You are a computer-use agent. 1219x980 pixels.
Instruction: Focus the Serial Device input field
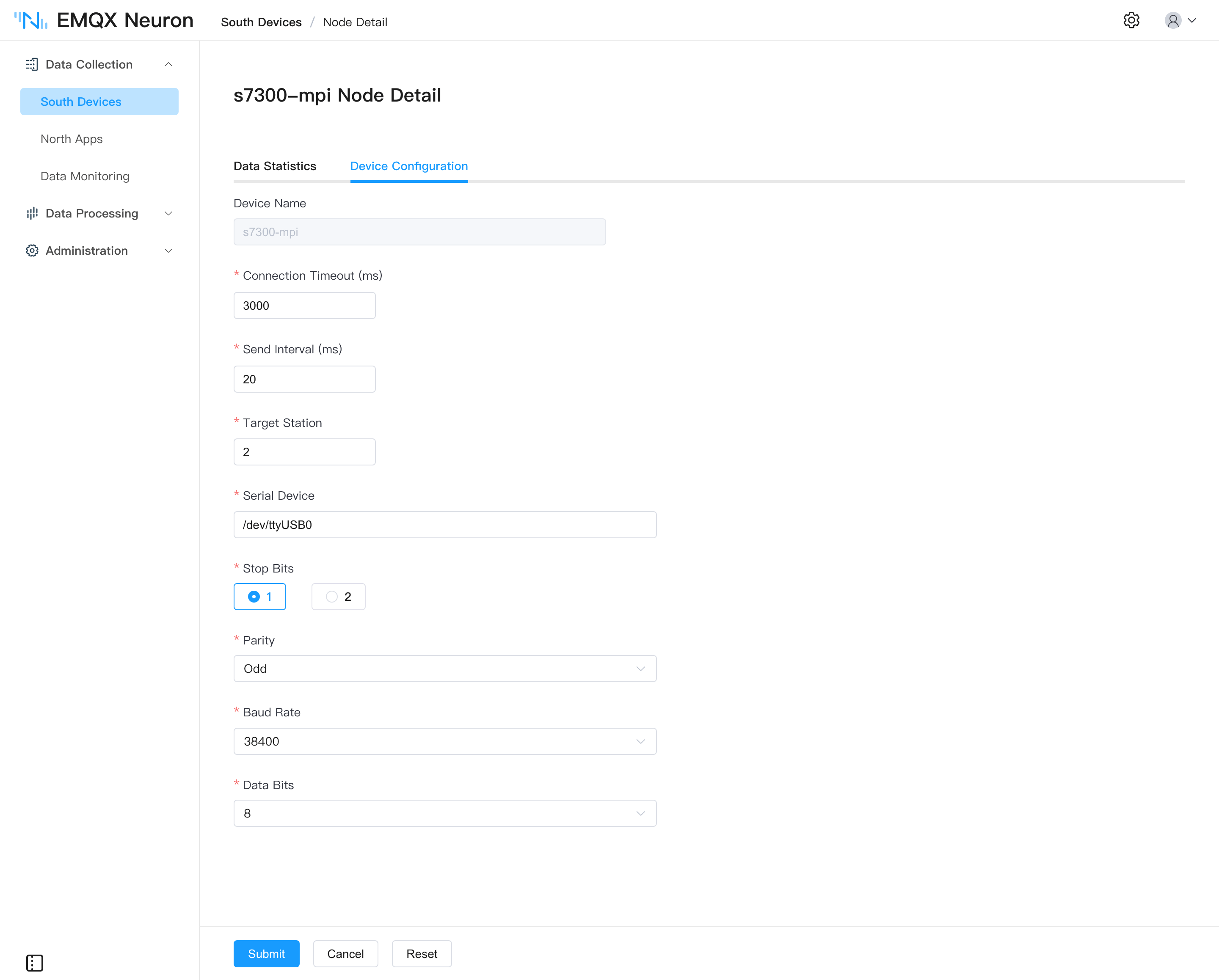click(445, 524)
